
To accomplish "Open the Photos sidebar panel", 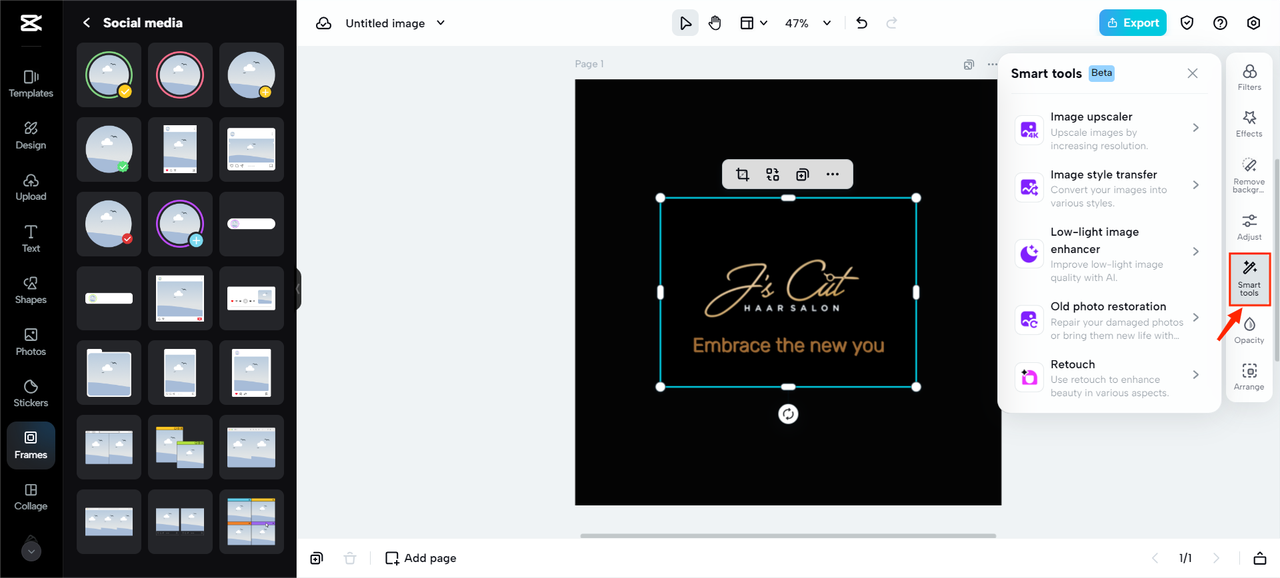I will (x=31, y=342).
